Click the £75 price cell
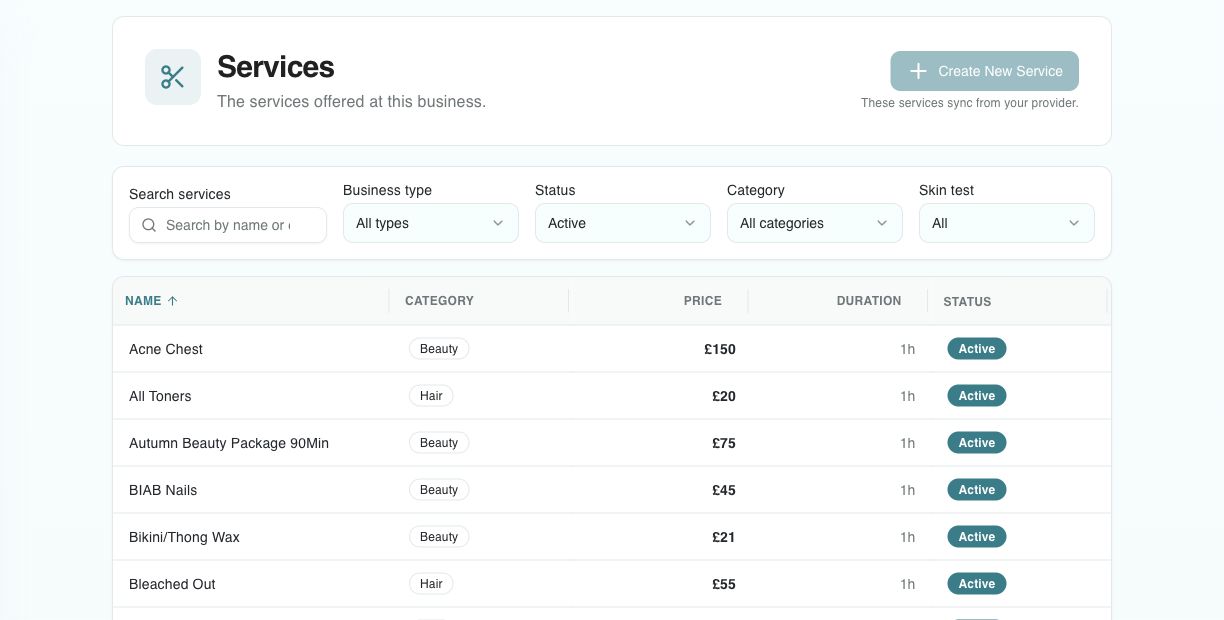This screenshot has height=620, width=1224. 724,443
